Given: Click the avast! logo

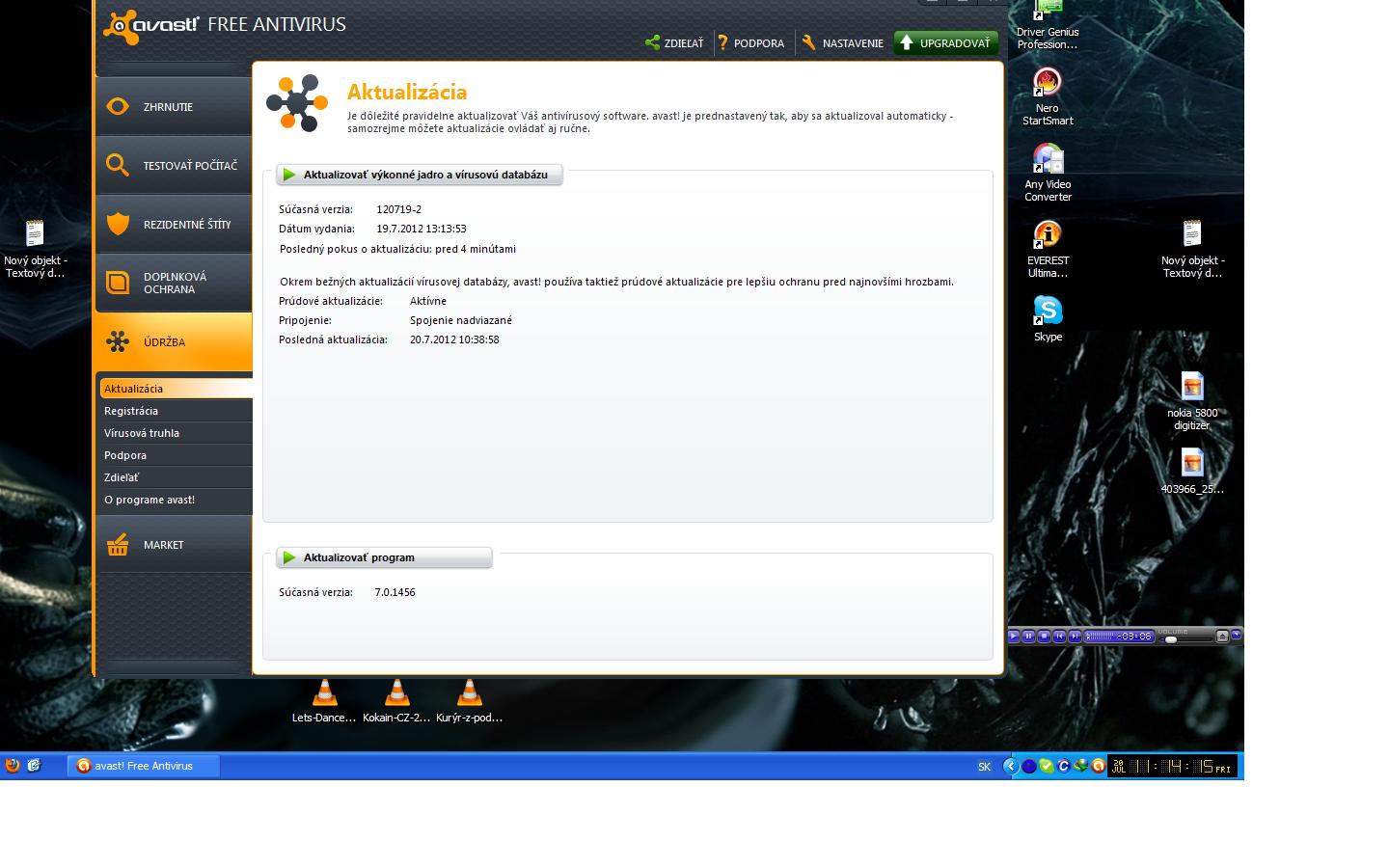Looking at the screenshot, I should 150,27.
